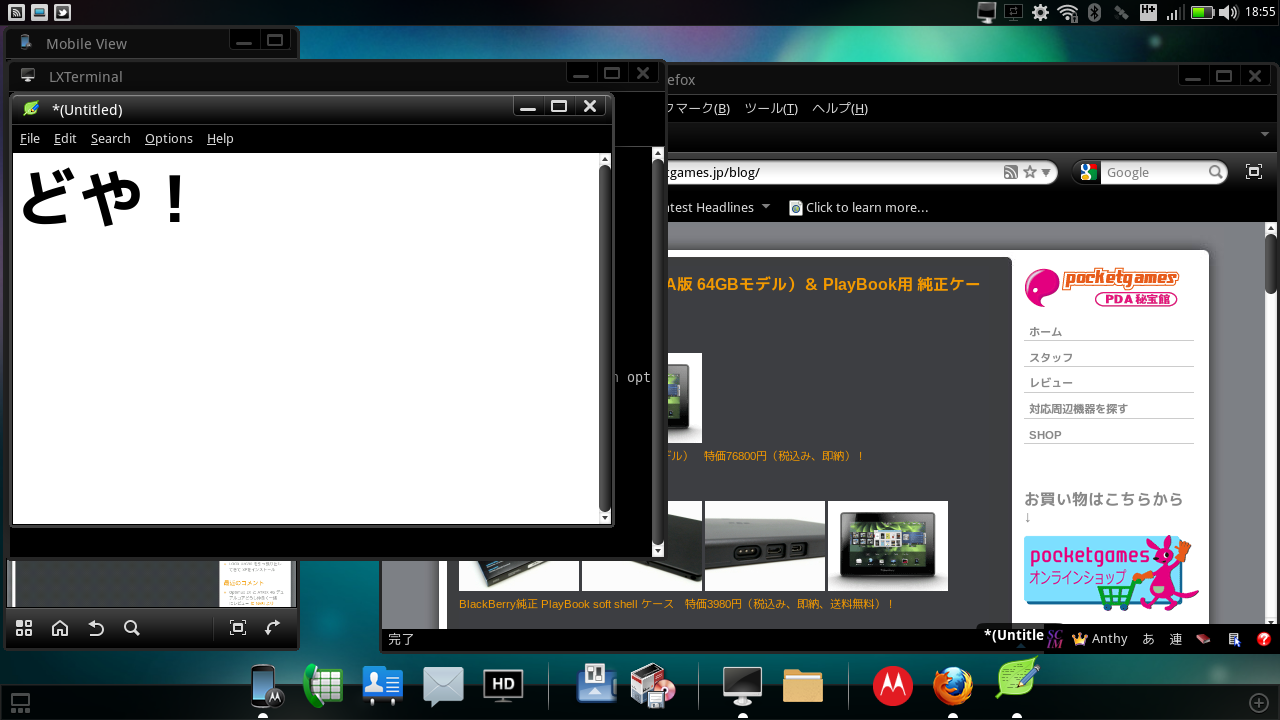Open the phone dialer dock icon
The image size is (1280, 720).
323,686
